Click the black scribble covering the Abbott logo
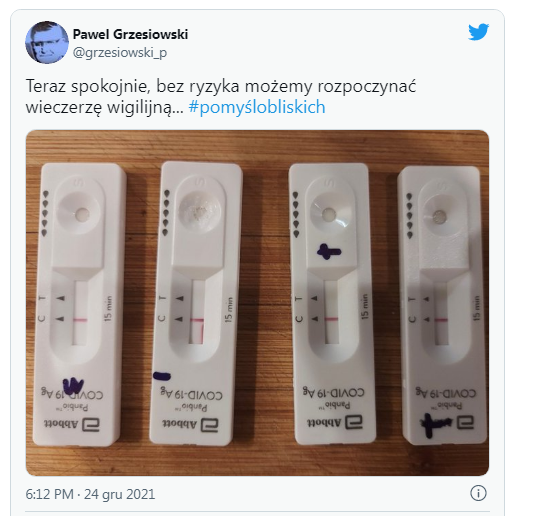The image size is (537, 526). (x=436, y=425)
